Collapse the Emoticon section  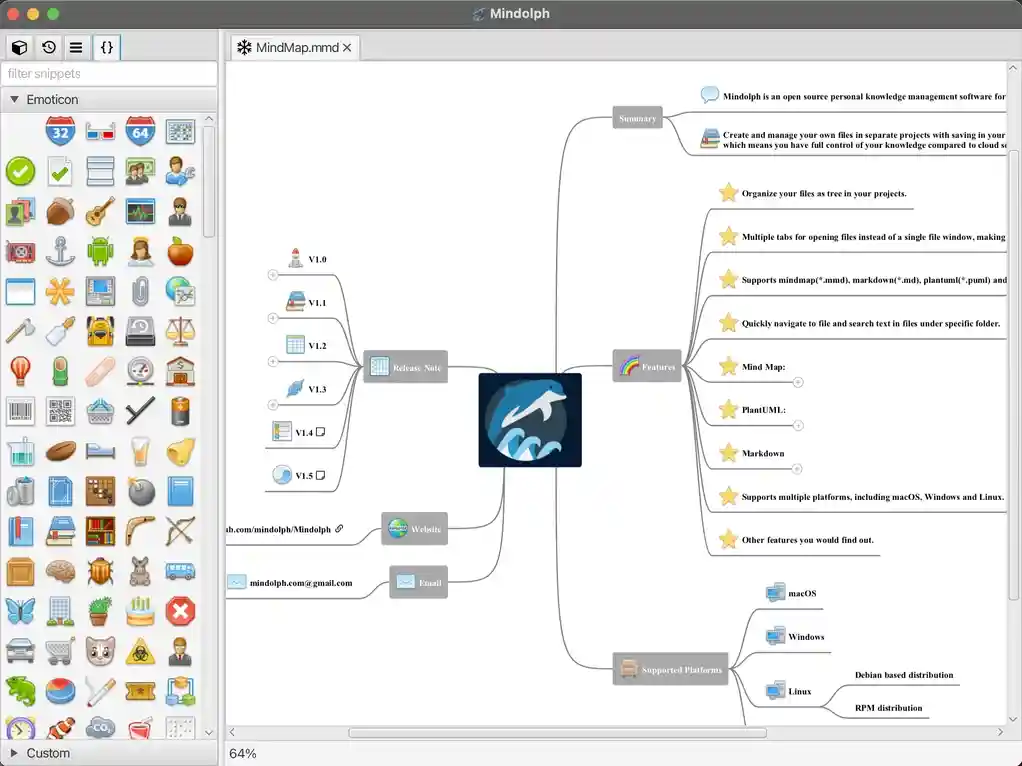coord(14,100)
